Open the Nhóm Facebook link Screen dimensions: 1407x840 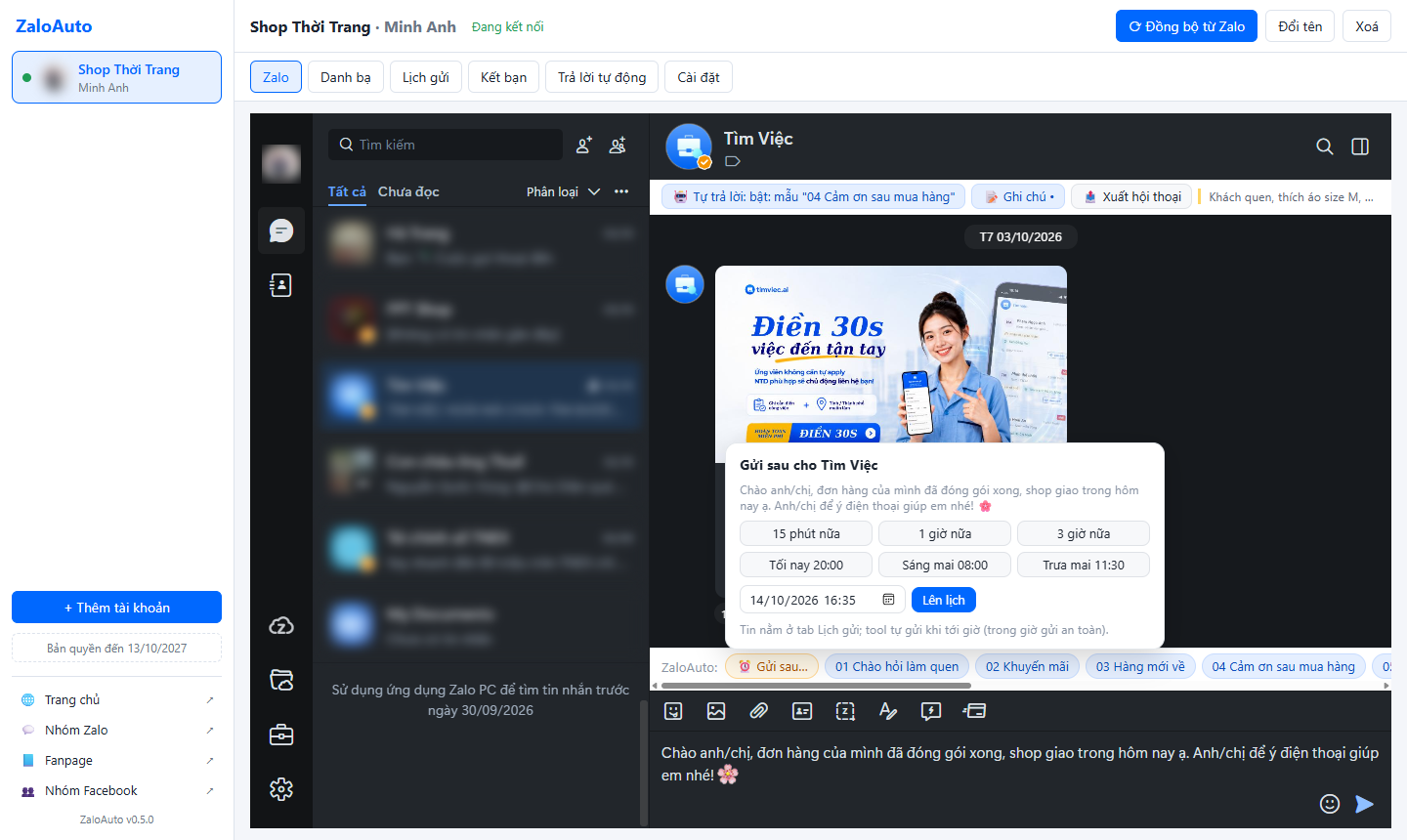coord(116,791)
